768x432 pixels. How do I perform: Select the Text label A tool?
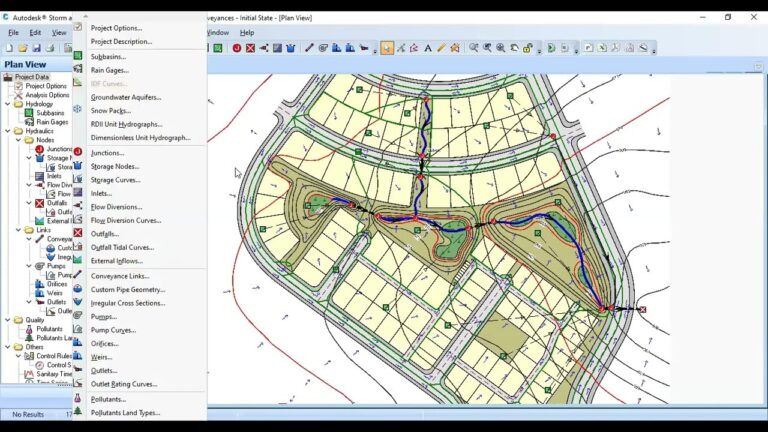coord(428,48)
